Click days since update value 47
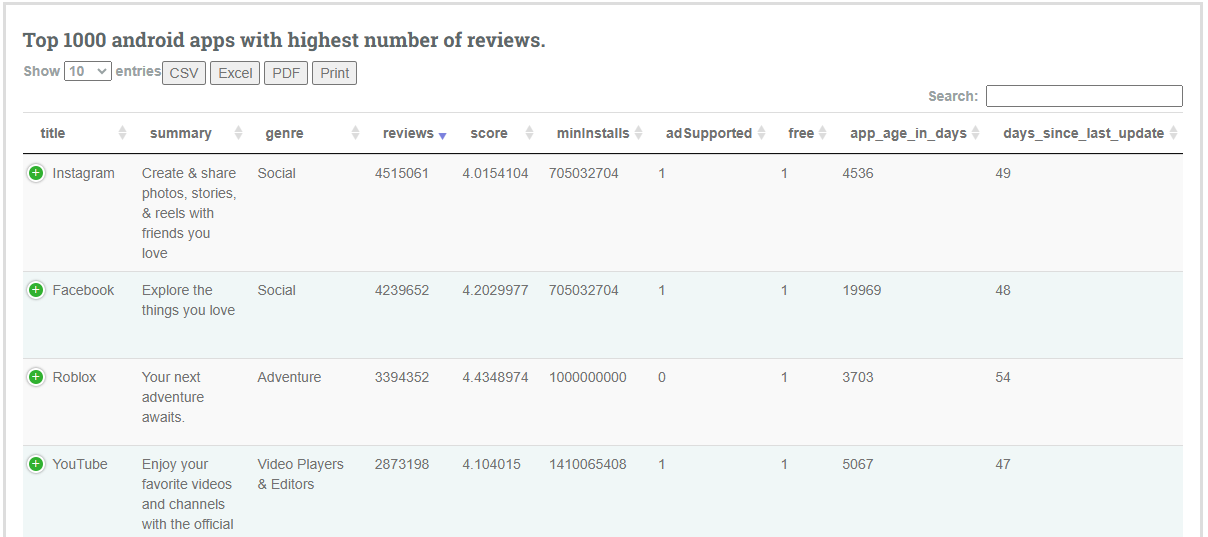The image size is (1208, 537). pos(1003,464)
